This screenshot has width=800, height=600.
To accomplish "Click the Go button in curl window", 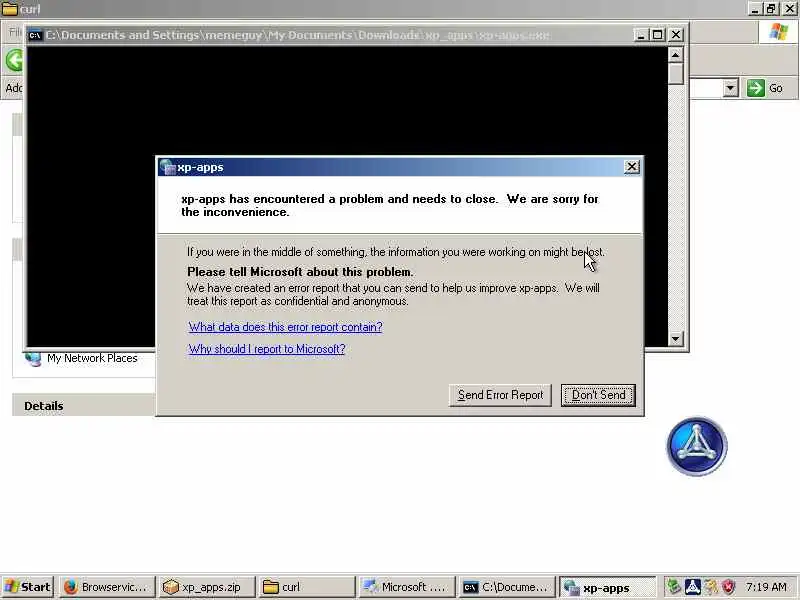I will [x=765, y=88].
